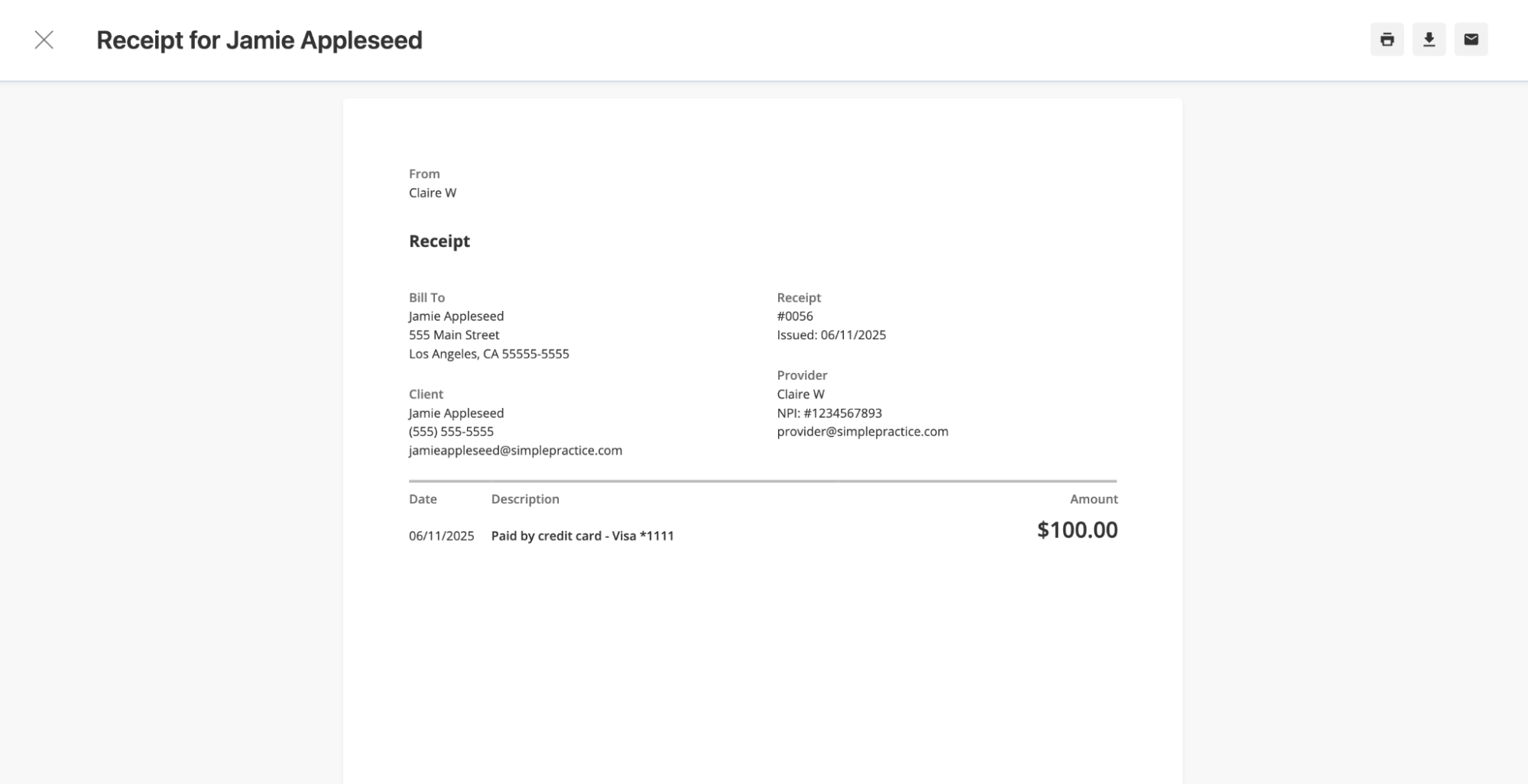1528x784 pixels.
Task: Close the receipt view with the X
Action: point(44,40)
